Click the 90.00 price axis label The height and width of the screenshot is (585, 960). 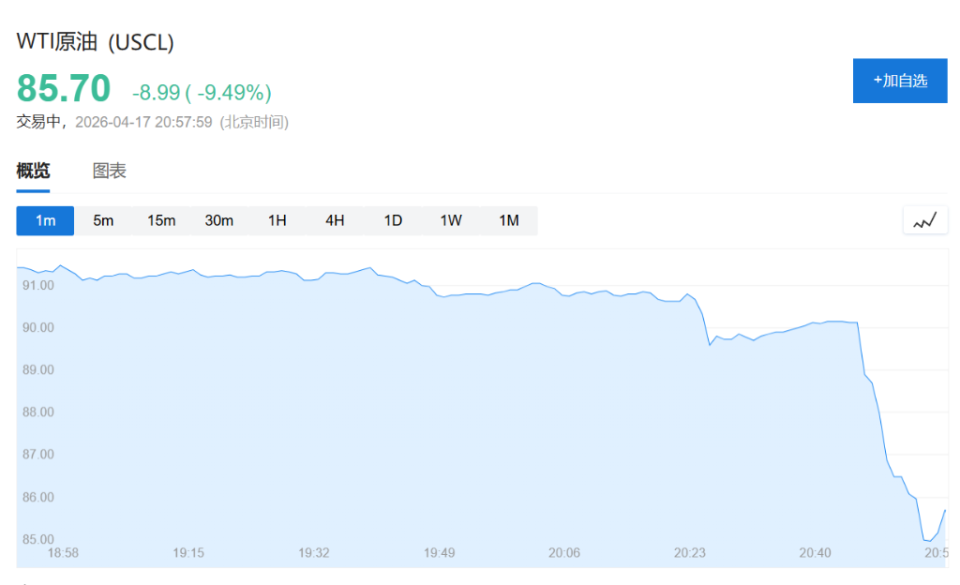coord(36,328)
